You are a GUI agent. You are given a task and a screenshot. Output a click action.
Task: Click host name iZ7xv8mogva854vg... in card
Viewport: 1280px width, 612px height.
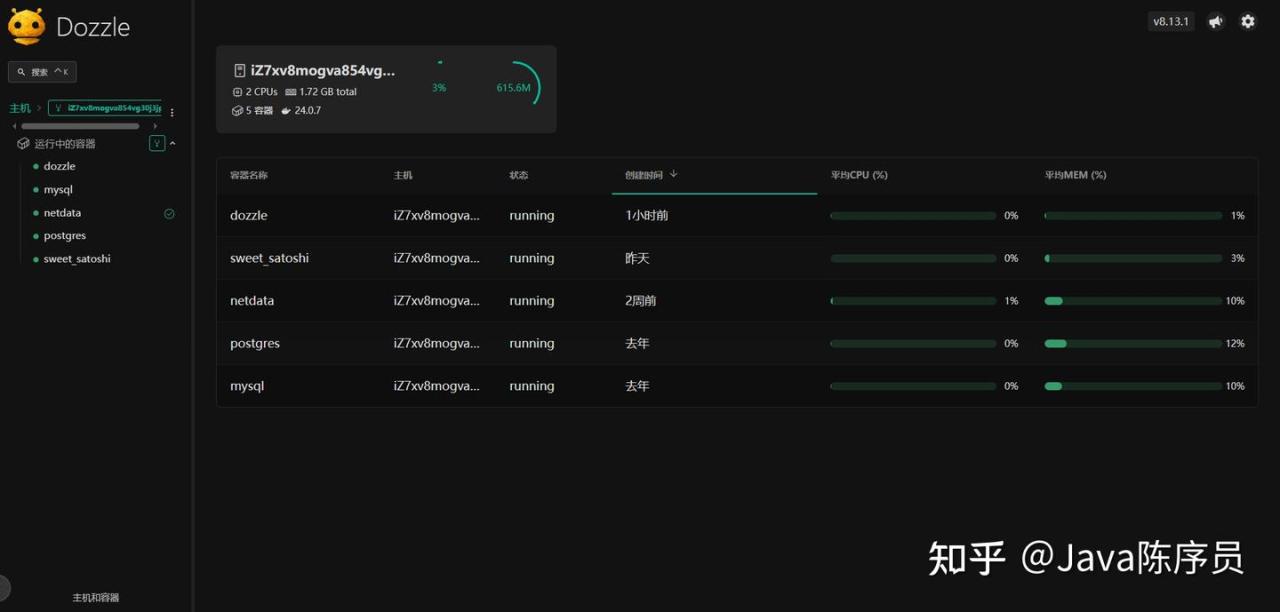click(323, 71)
